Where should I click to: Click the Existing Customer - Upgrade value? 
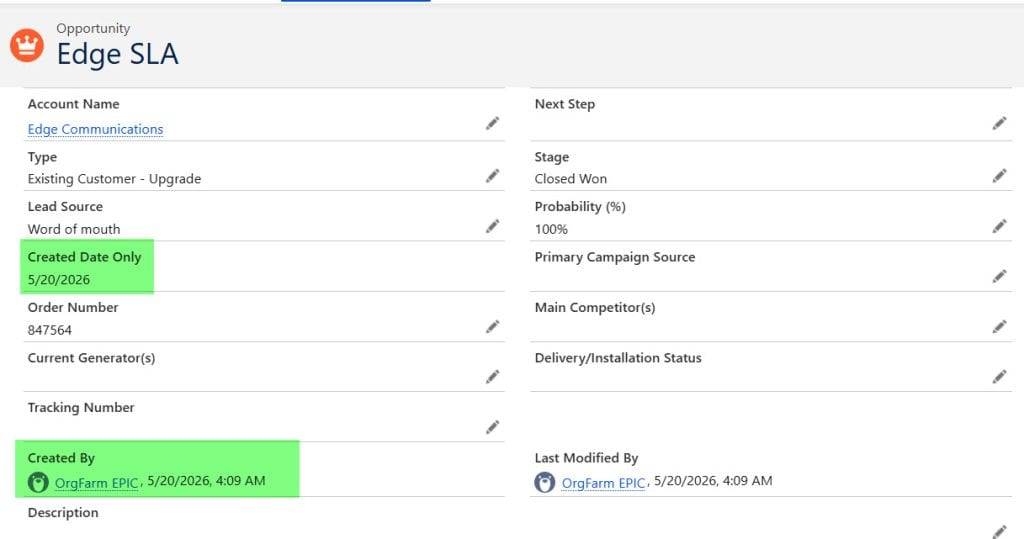point(114,179)
